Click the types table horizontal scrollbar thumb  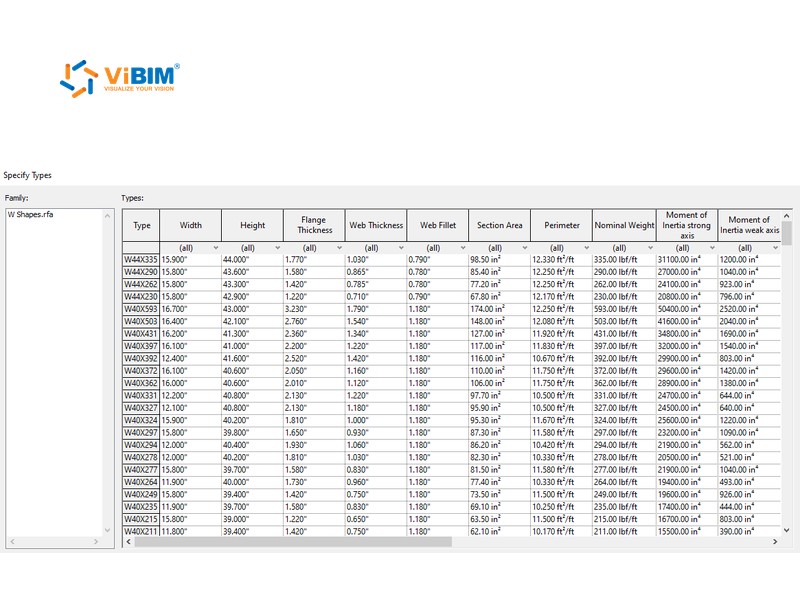point(293,541)
